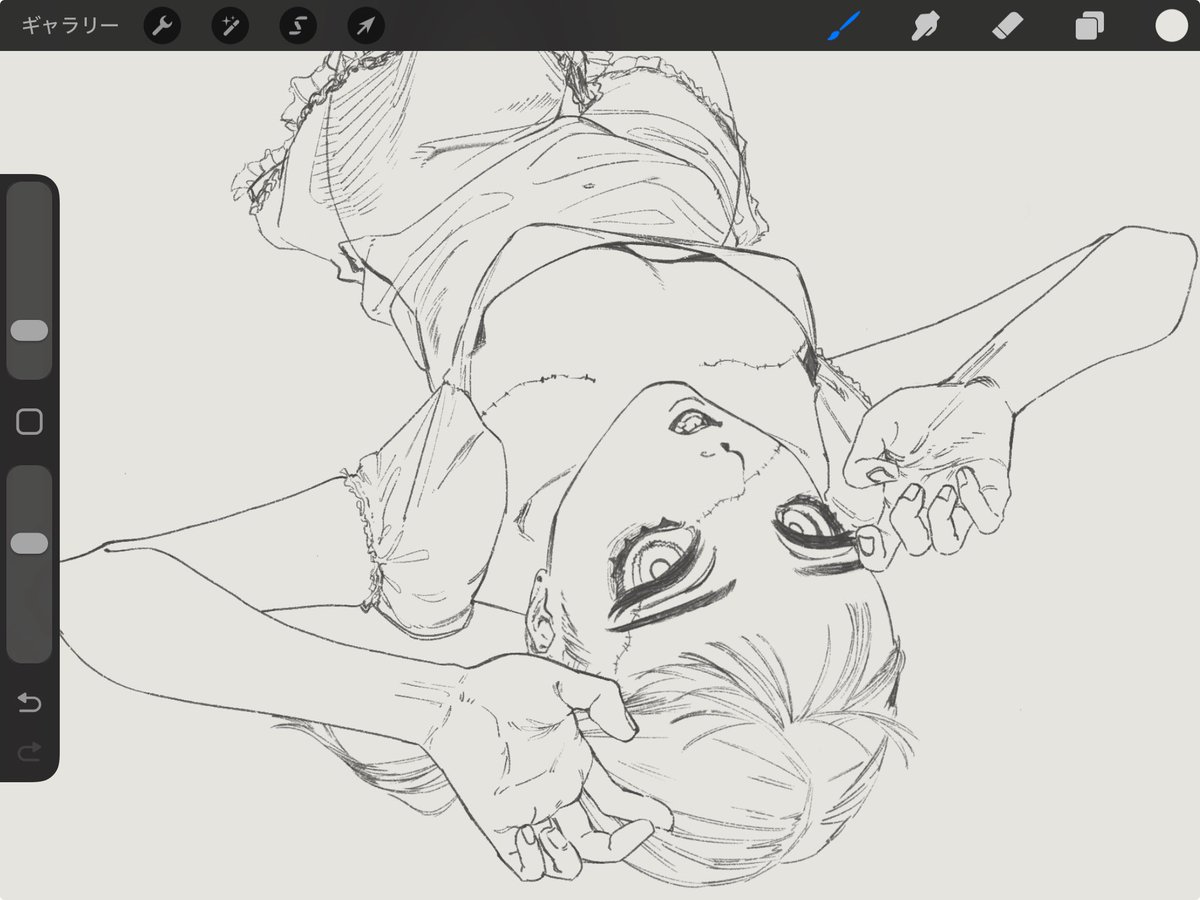Tap the square modify button in sidebar
1200x900 pixels.
click(x=29, y=422)
